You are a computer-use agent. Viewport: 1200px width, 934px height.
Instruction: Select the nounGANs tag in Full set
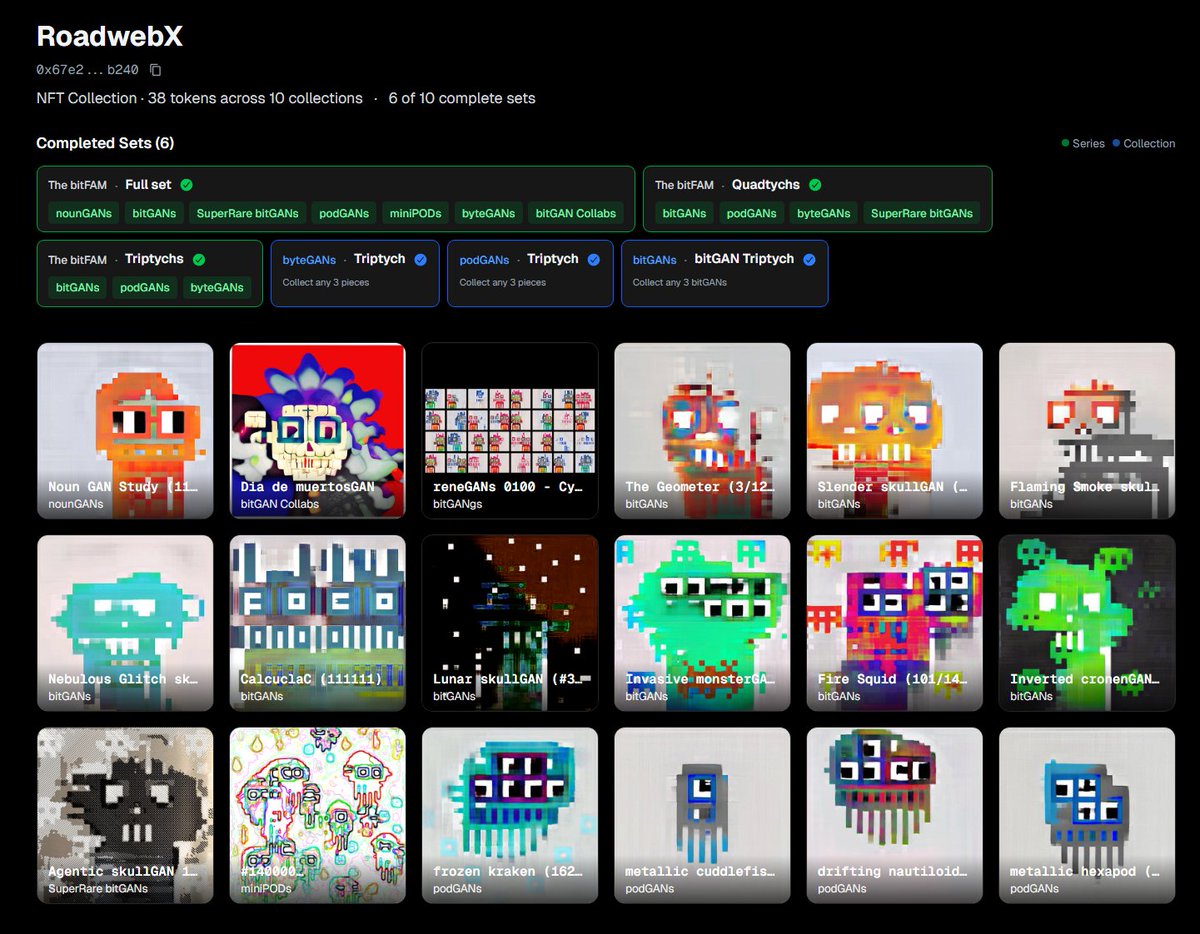83,213
